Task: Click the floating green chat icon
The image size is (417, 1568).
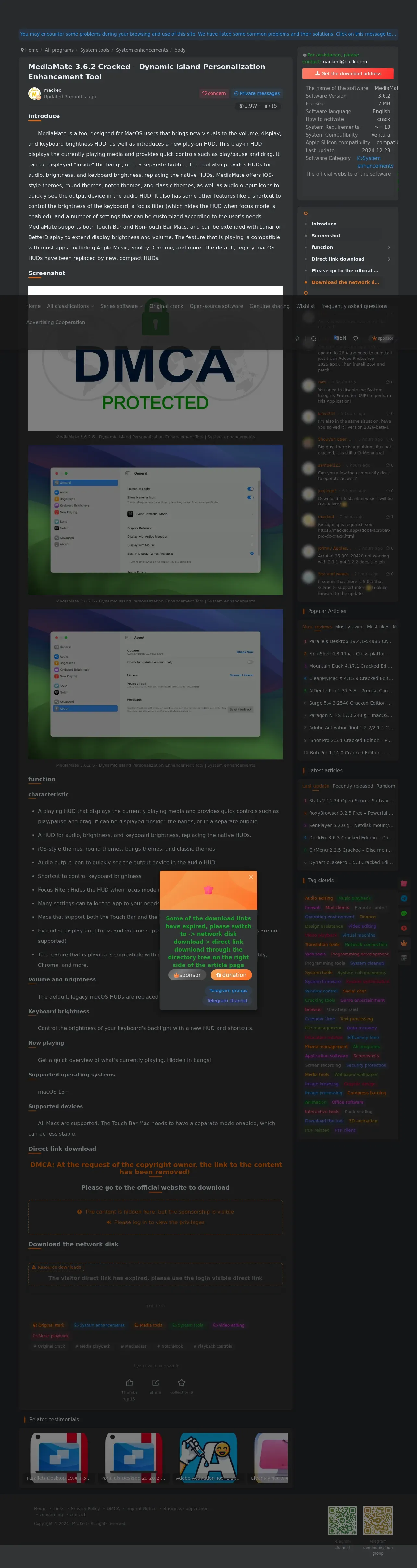Action: [x=404, y=913]
